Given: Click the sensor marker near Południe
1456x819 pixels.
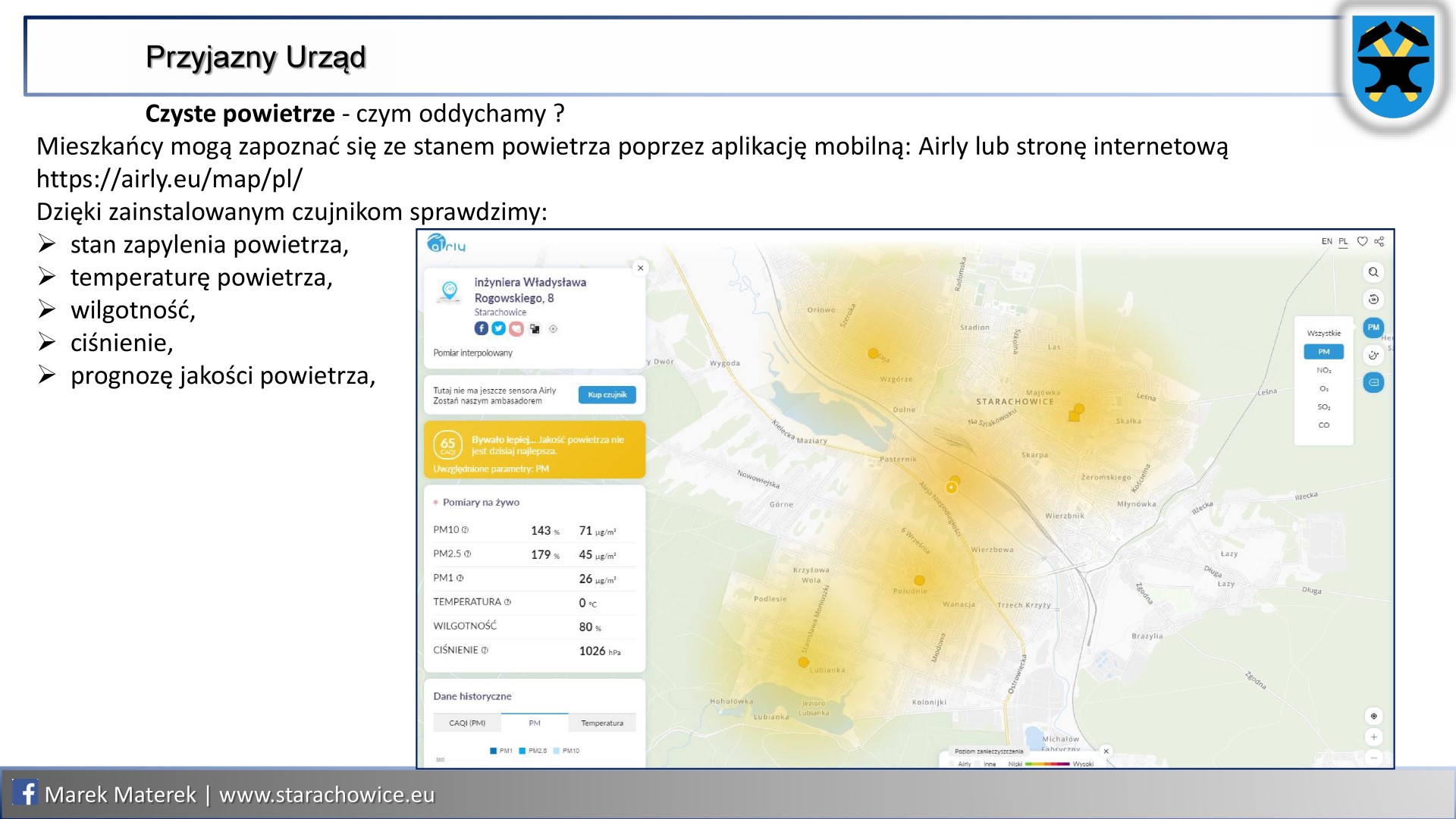Looking at the screenshot, I should pyautogui.click(x=919, y=581).
